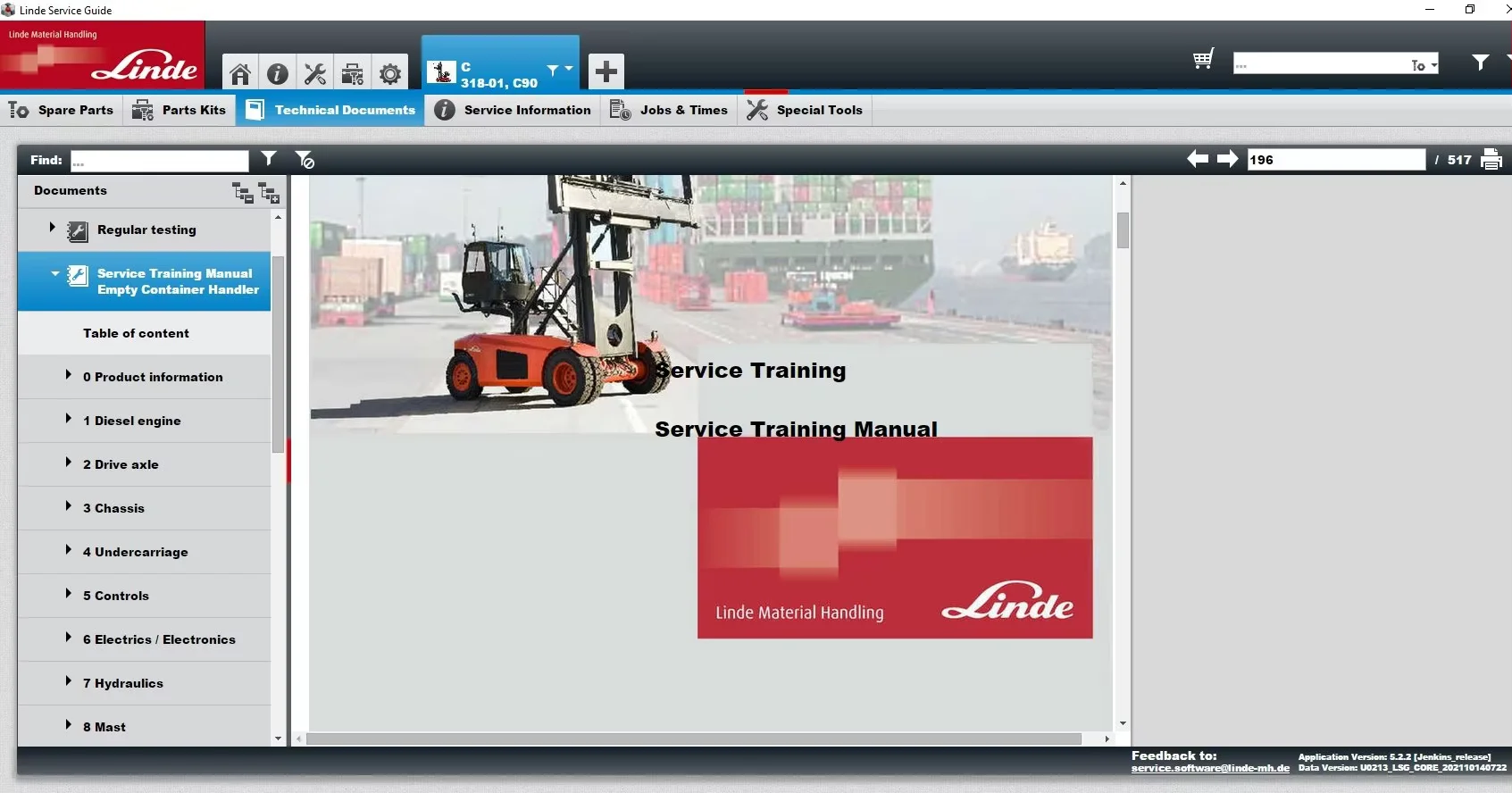Select the Technical Documents tab
This screenshot has height=793, width=1512.
tap(330, 110)
